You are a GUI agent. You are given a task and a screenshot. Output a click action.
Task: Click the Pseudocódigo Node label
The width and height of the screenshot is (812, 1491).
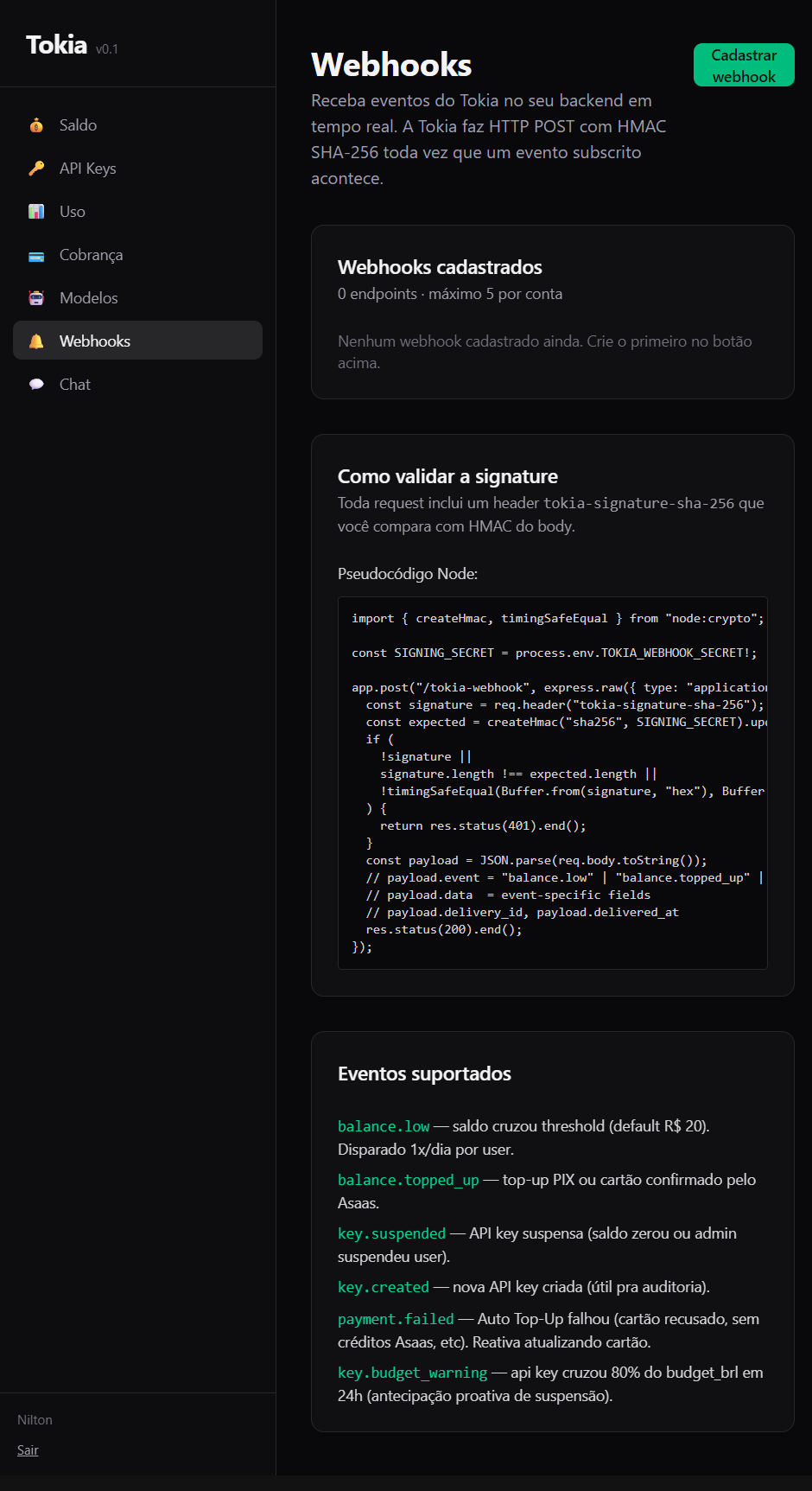click(x=408, y=574)
